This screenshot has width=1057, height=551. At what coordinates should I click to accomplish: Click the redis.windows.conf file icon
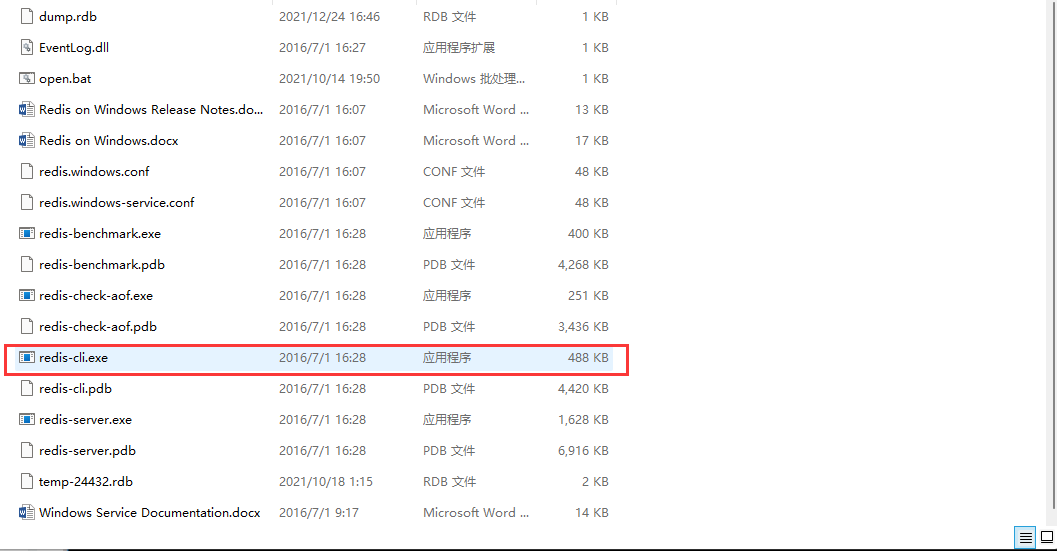click(x=26, y=171)
